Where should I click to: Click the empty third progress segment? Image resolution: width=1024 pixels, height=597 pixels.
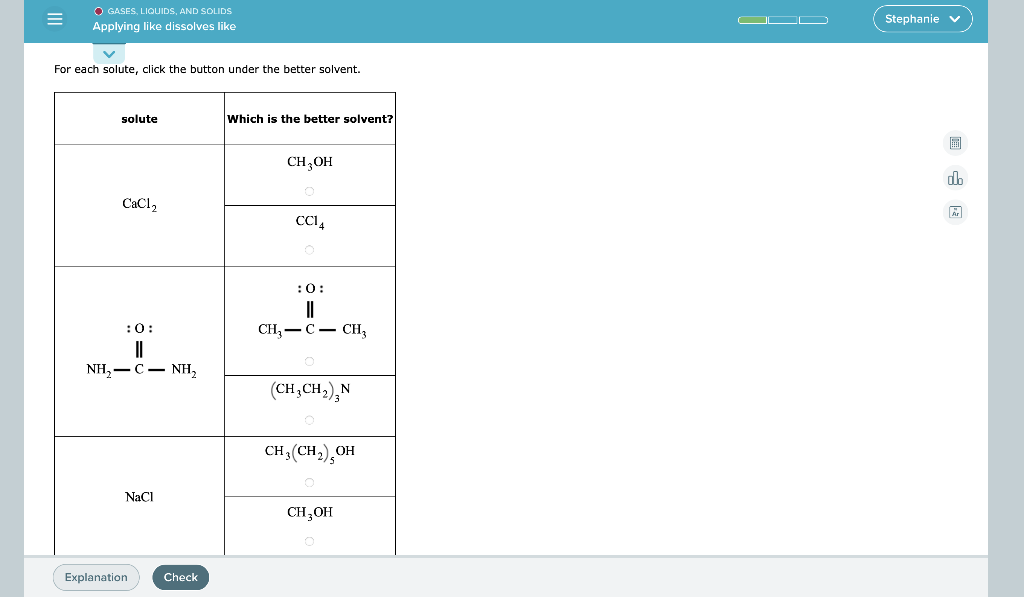[x=812, y=19]
